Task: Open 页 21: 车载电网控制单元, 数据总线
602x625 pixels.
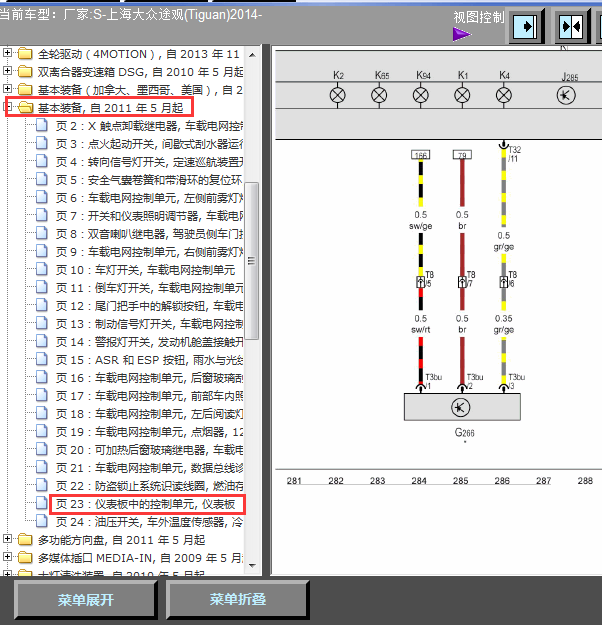Action: tap(150, 468)
